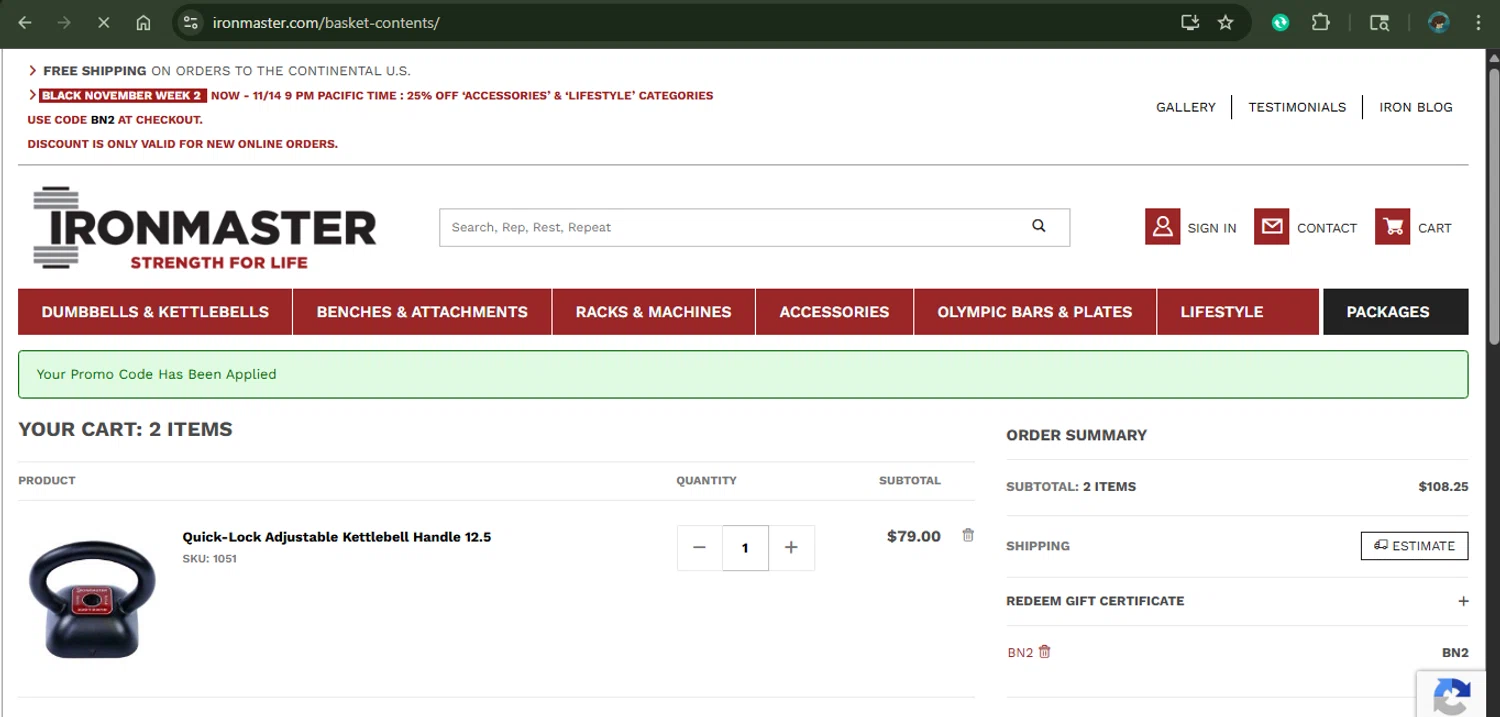Click the reCAPTCHA badge
The height and width of the screenshot is (717, 1500).
point(1451,693)
